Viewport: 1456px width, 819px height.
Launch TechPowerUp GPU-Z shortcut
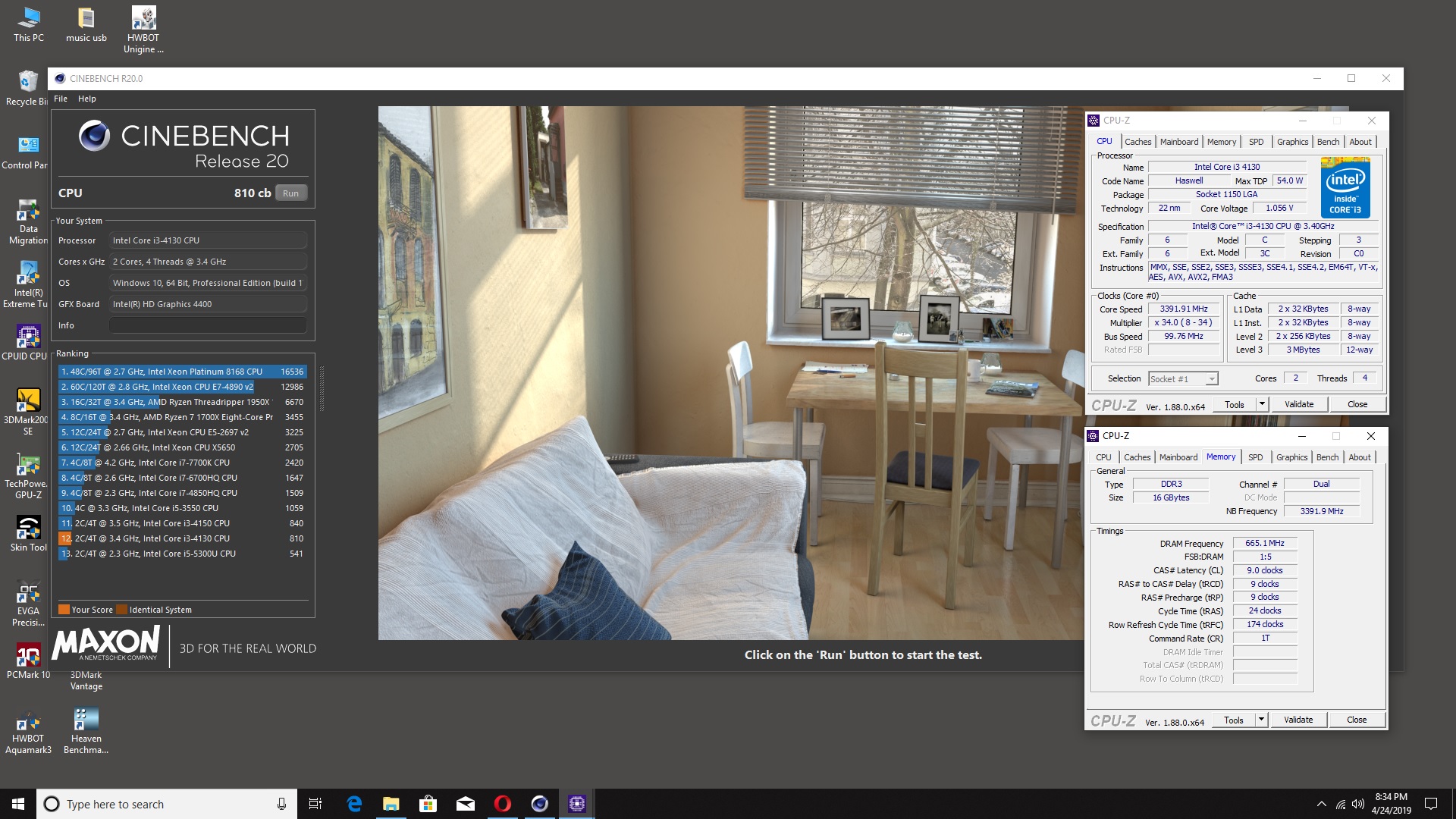(x=27, y=476)
